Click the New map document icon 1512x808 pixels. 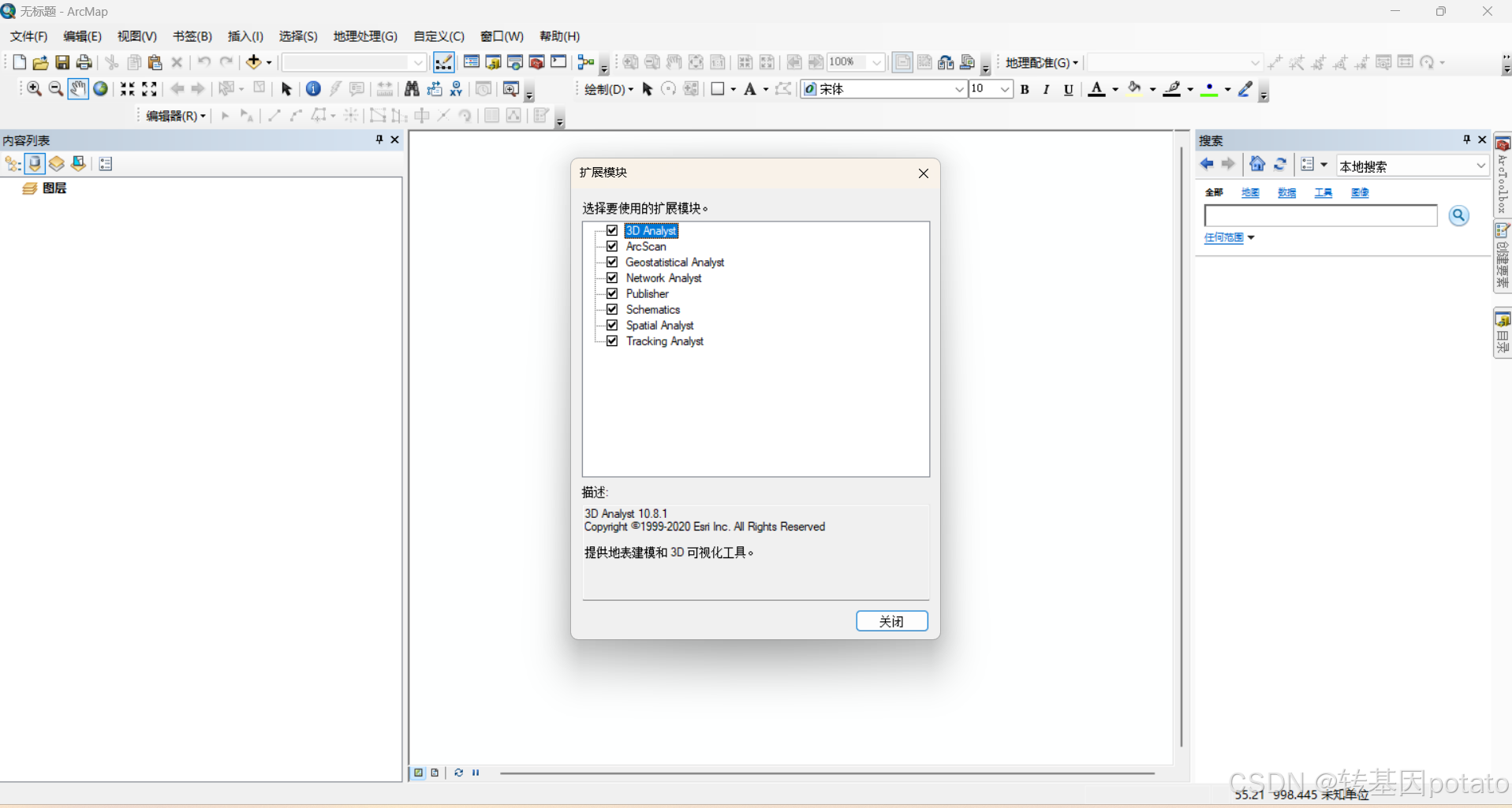[x=19, y=62]
